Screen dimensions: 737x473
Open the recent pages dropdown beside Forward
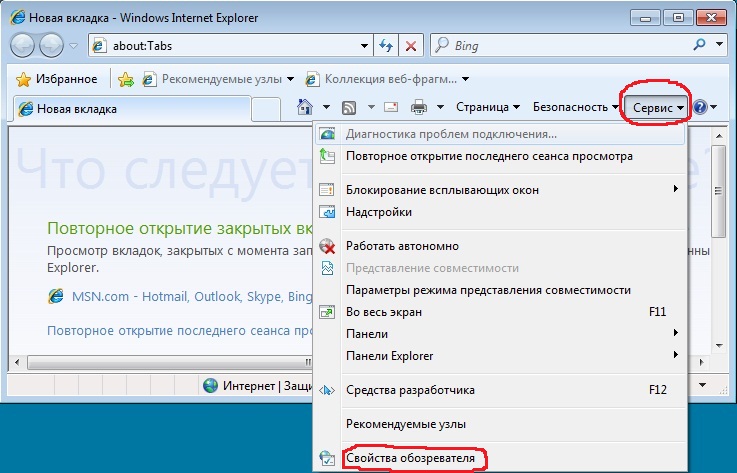pos(73,46)
